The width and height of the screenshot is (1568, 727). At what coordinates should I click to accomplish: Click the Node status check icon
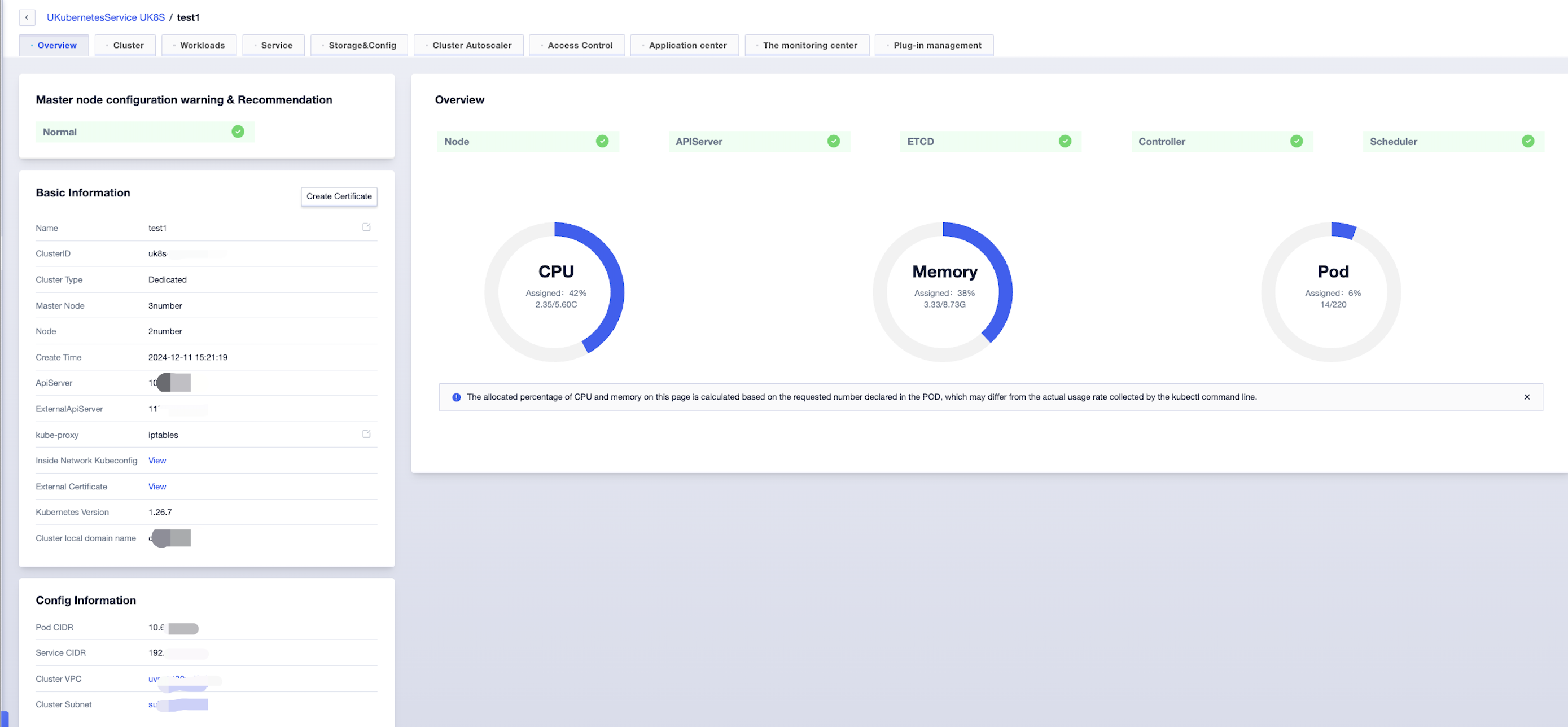[602, 141]
